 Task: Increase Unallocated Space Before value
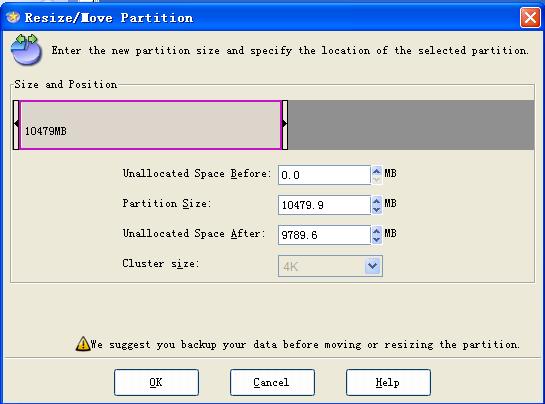pyautogui.click(x=376, y=171)
